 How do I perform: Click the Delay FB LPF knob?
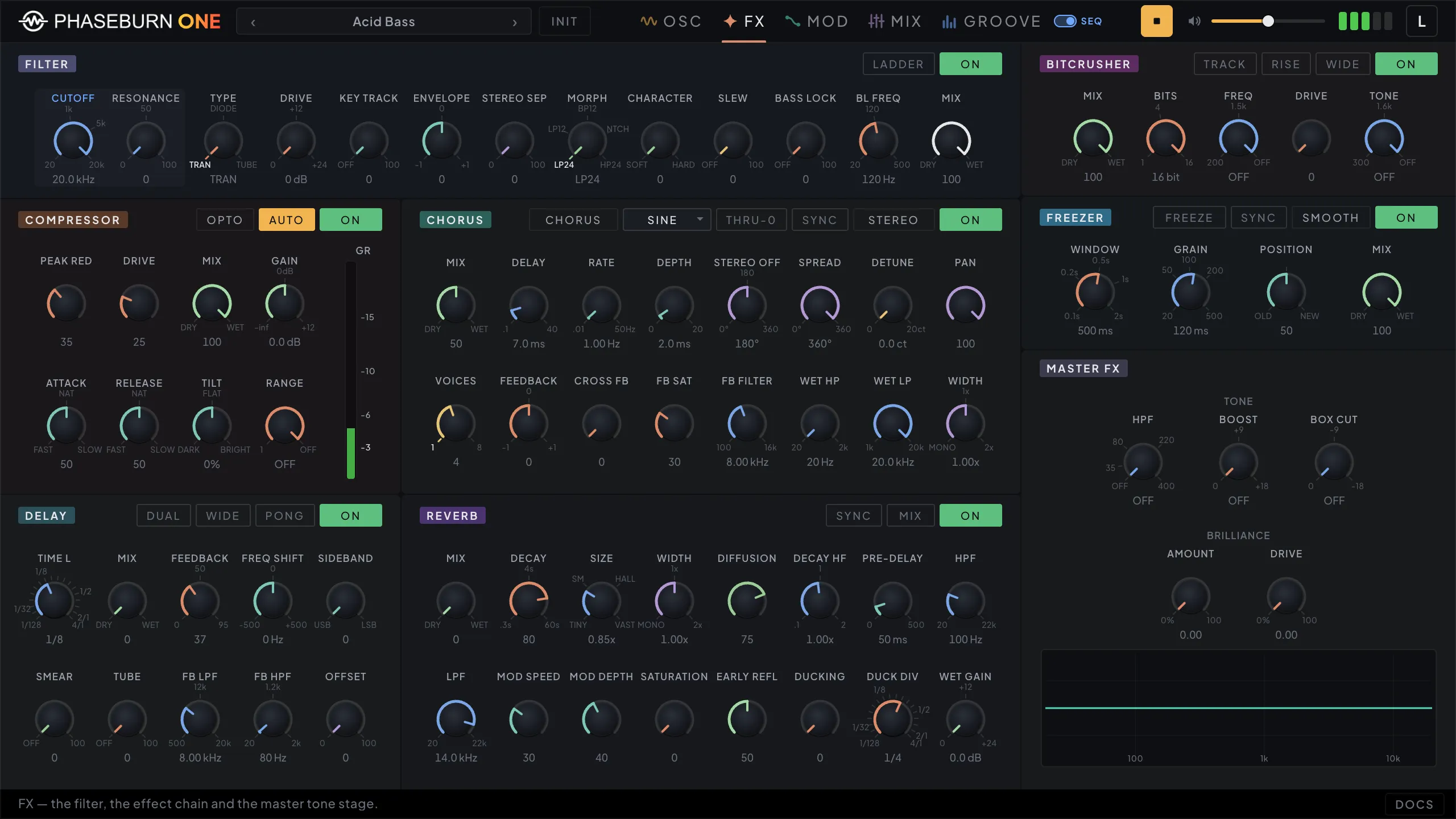[x=200, y=719]
